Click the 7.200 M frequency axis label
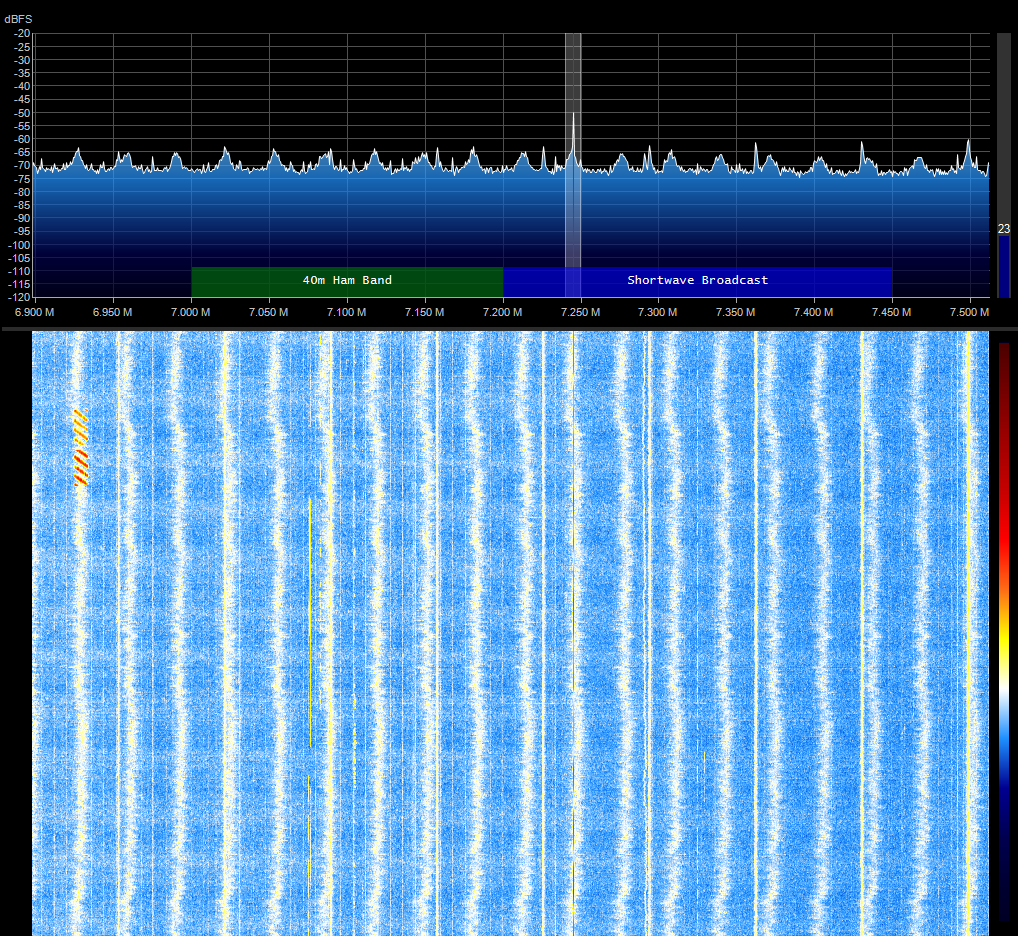1018x936 pixels. coord(502,313)
